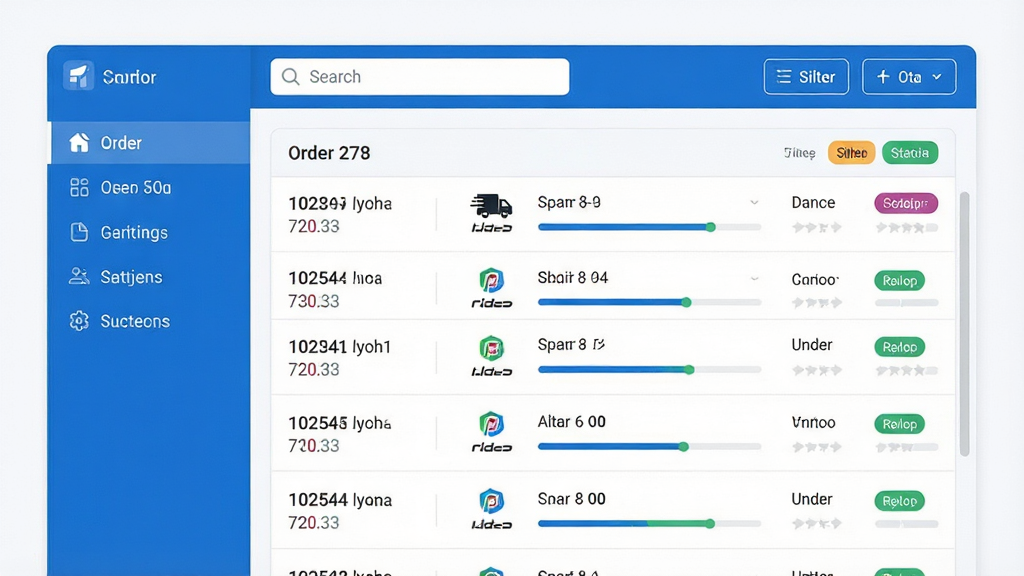
Task: Click the star rating under Dance
Action: pyautogui.click(x=816, y=228)
